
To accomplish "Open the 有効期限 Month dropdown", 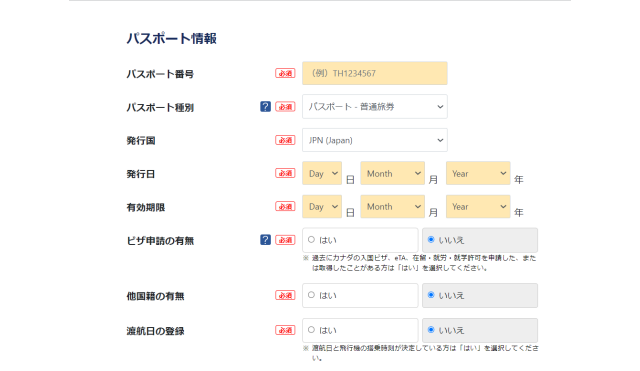I will click(x=393, y=207).
